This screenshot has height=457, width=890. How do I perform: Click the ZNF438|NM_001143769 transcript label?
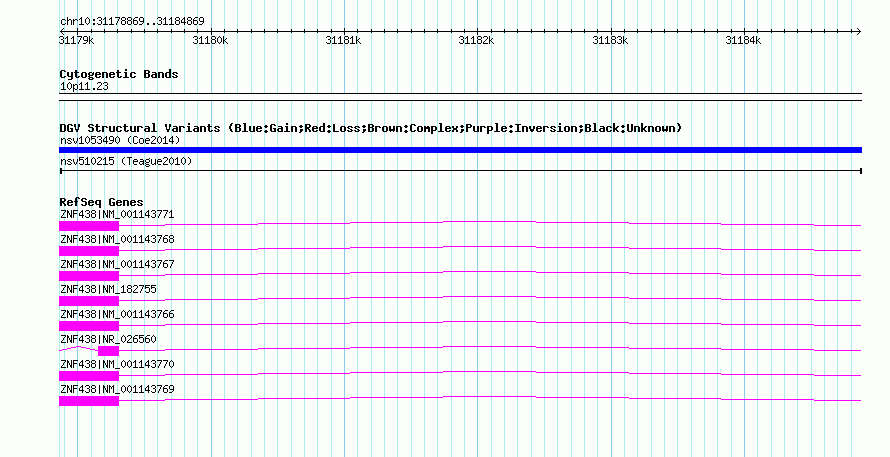pos(117,389)
